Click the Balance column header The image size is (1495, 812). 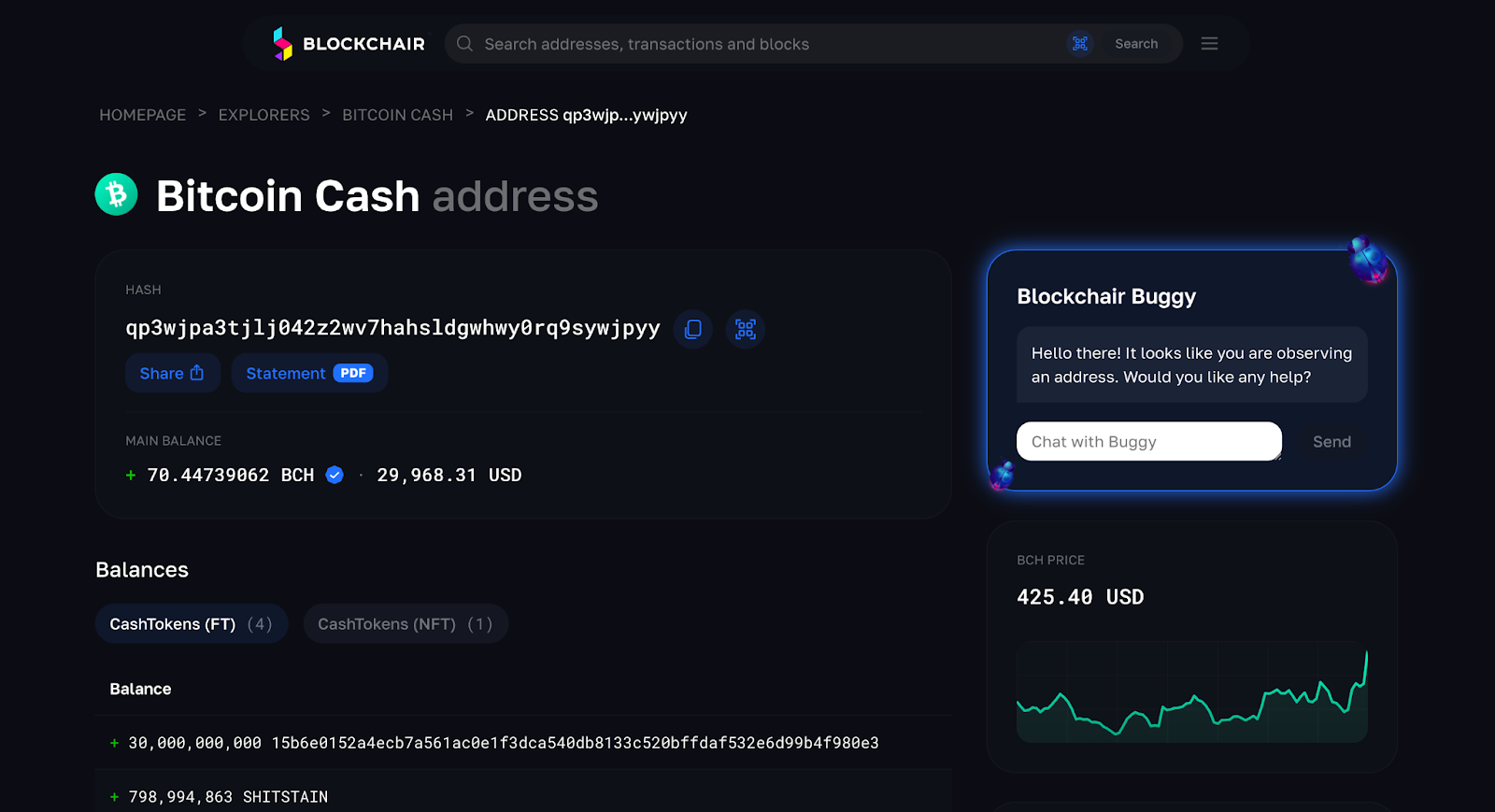click(x=140, y=689)
